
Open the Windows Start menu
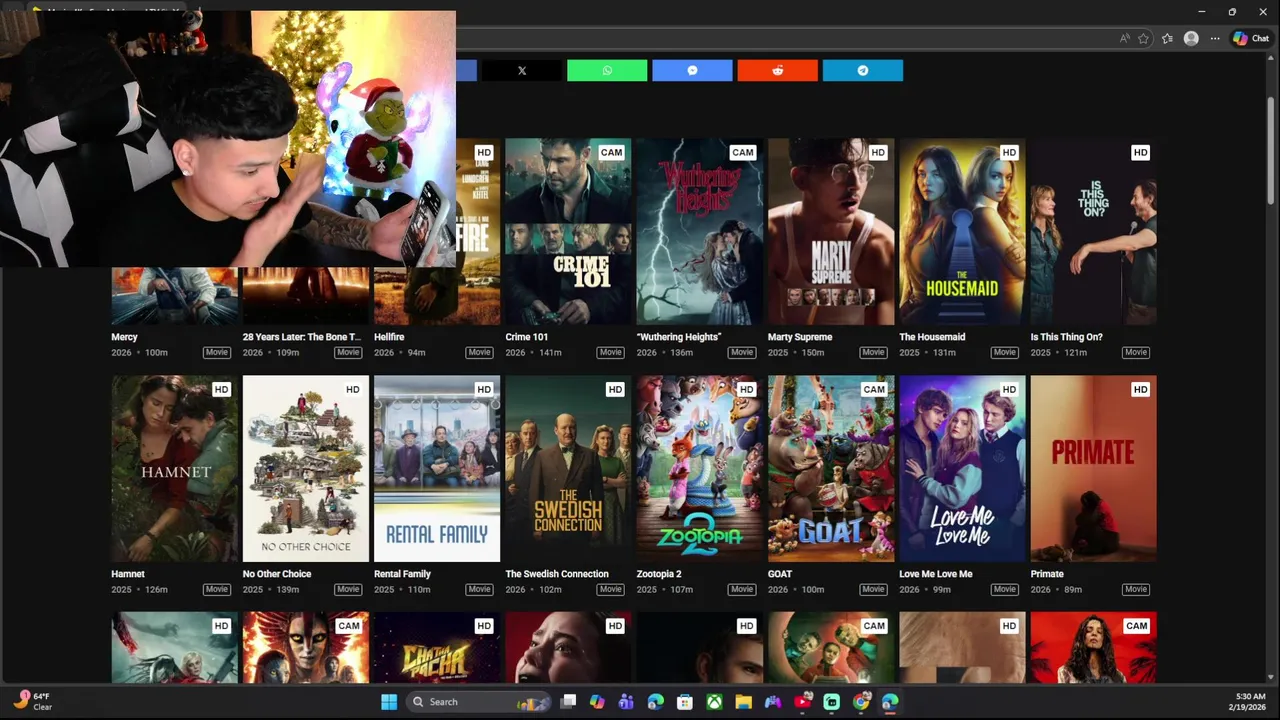tap(389, 702)
